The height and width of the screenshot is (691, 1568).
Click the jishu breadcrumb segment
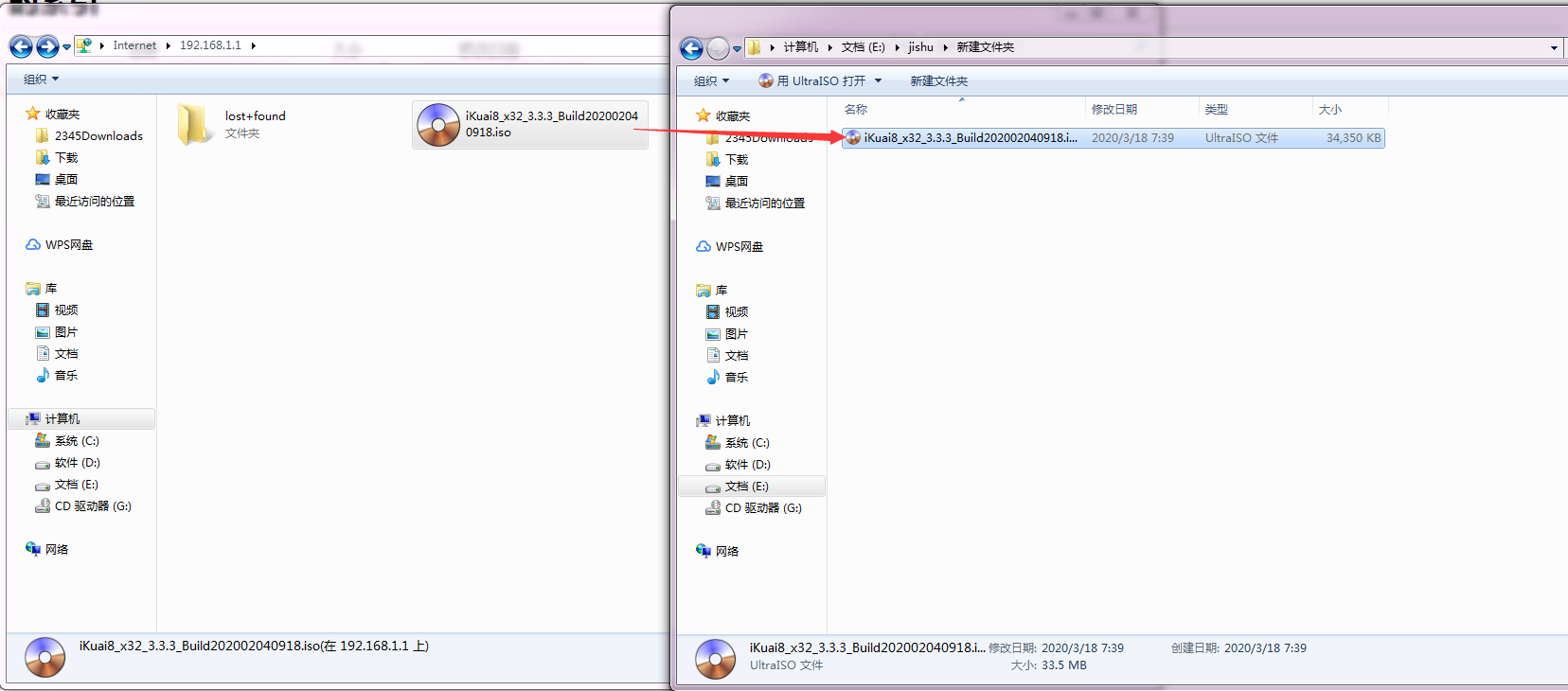click(920, 47)
